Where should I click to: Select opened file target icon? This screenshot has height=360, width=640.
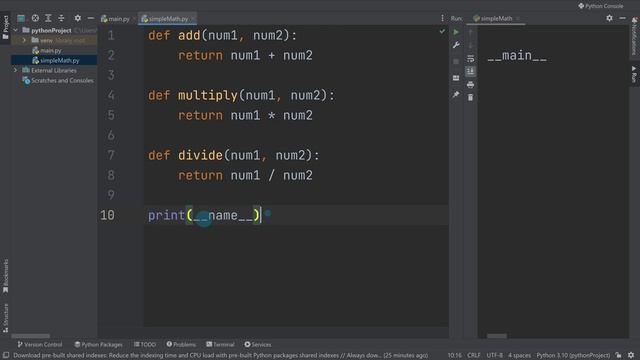click(x=35, y=18)
